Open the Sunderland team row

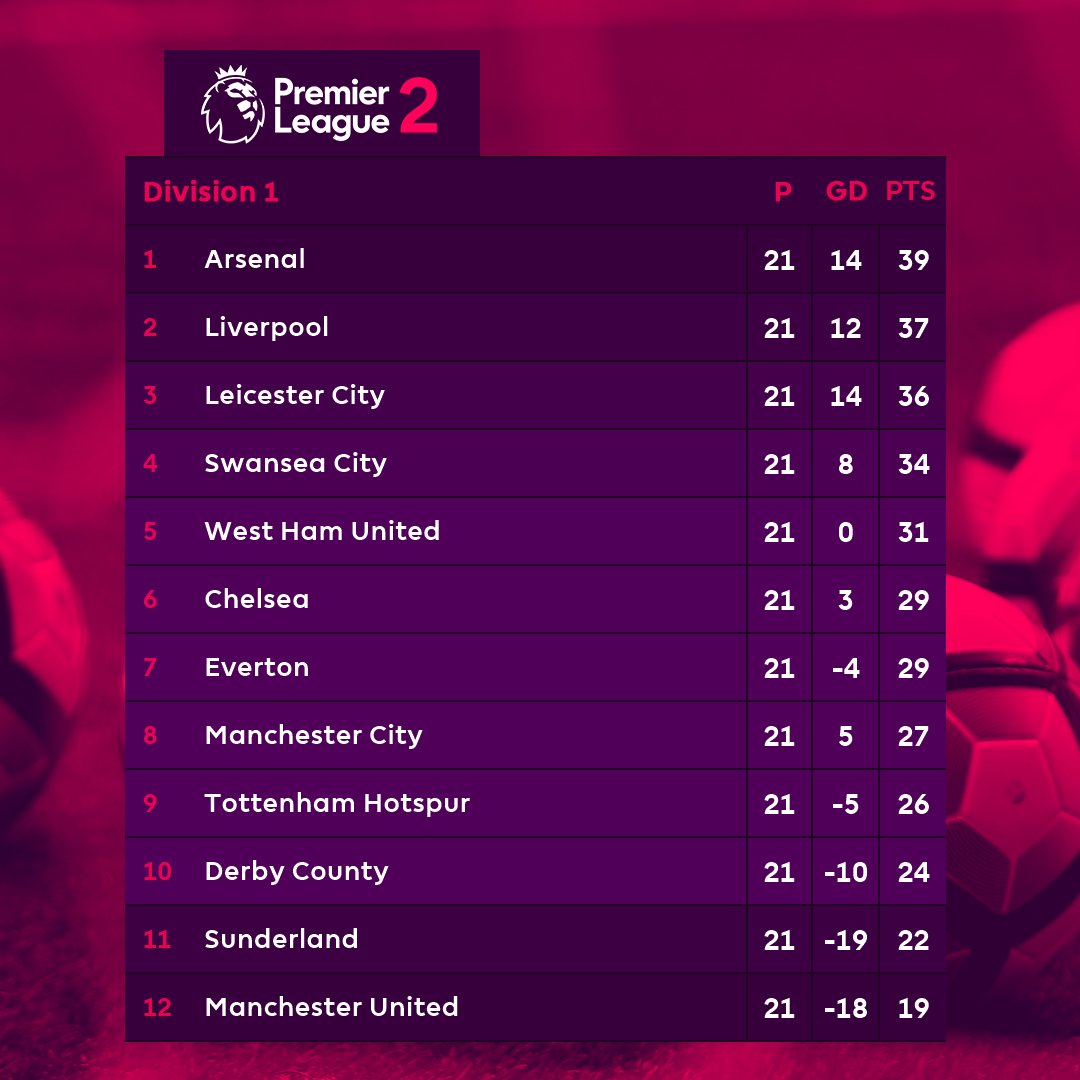[535, 939]
